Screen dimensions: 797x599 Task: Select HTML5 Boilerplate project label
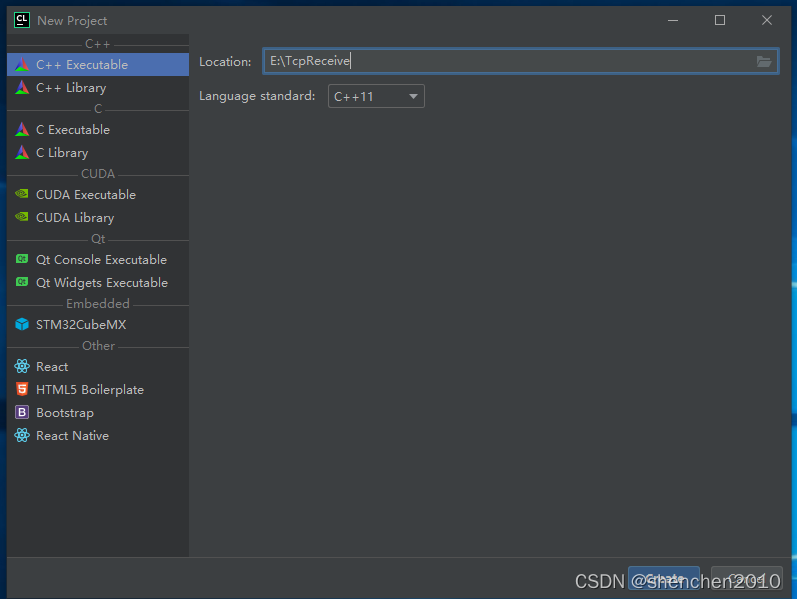coord(90,390)
